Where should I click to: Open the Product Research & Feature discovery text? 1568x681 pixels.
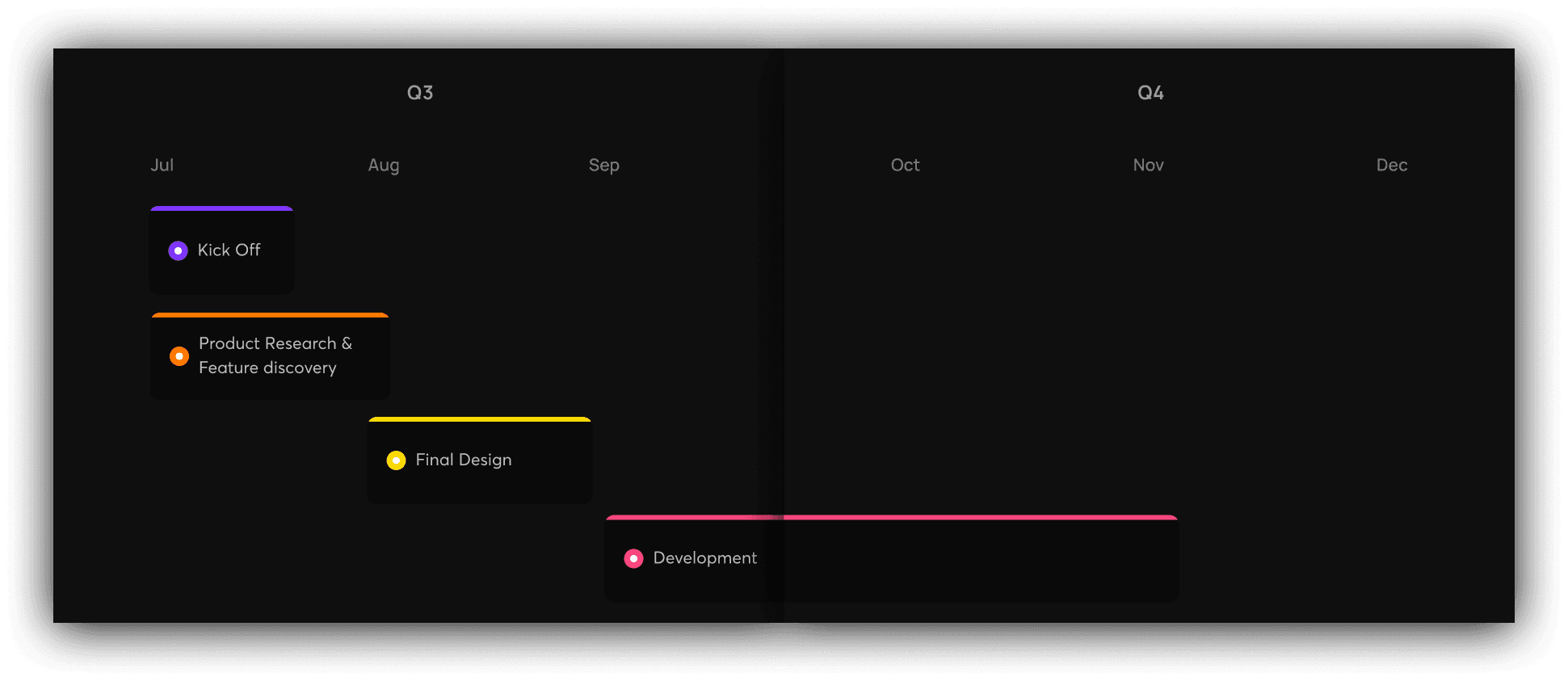point(275,355)
